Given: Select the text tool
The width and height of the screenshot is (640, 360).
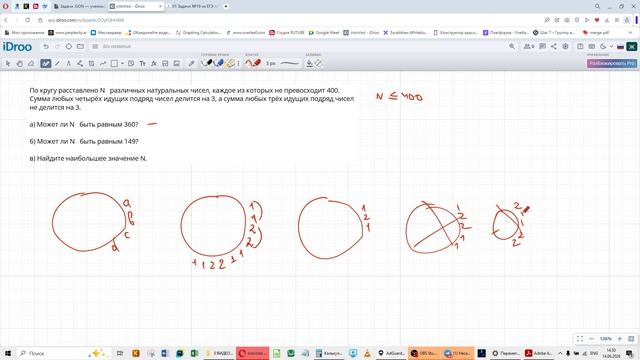Looking at the screenshot, I should point(142,63).
